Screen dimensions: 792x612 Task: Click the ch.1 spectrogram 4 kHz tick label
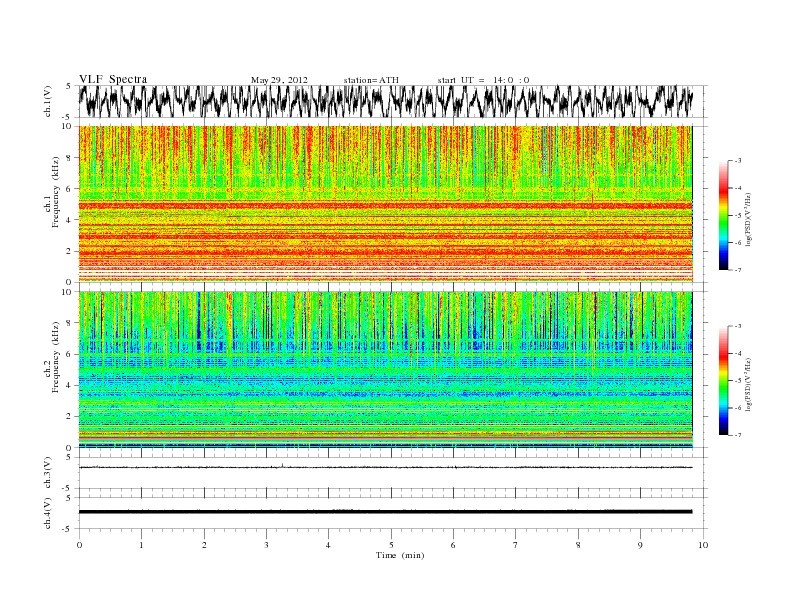(x=69, y=220)
